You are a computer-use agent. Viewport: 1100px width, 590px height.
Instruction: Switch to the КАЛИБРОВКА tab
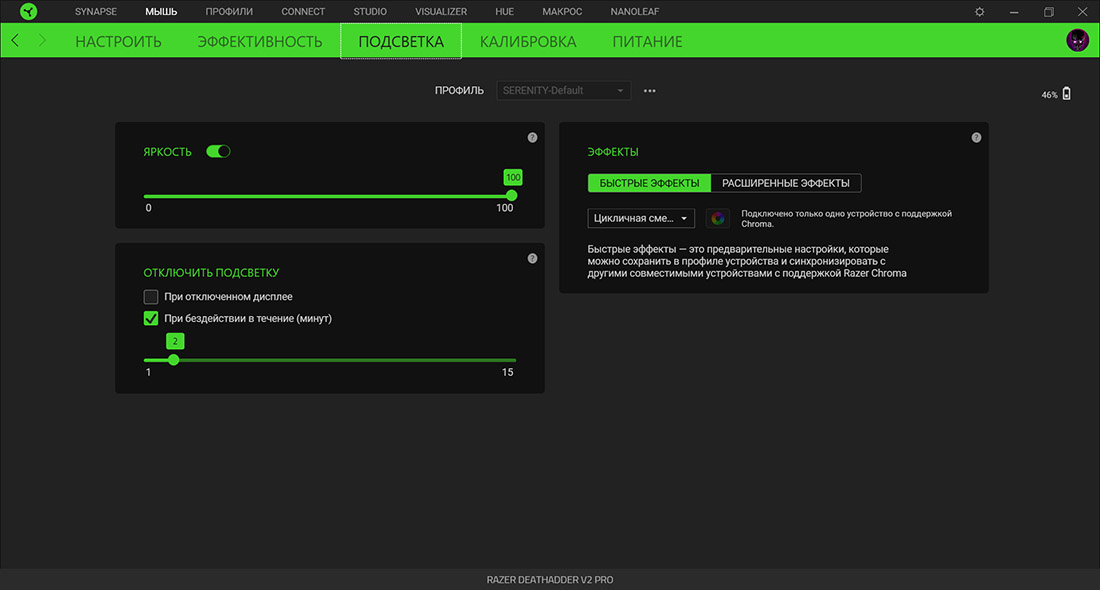tap(528, 41)
